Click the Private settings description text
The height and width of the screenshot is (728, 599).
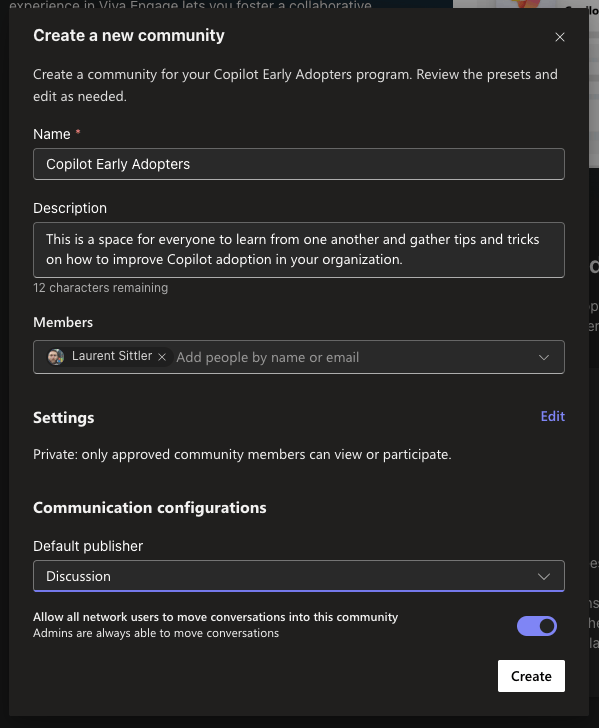(x=242, y=454)
